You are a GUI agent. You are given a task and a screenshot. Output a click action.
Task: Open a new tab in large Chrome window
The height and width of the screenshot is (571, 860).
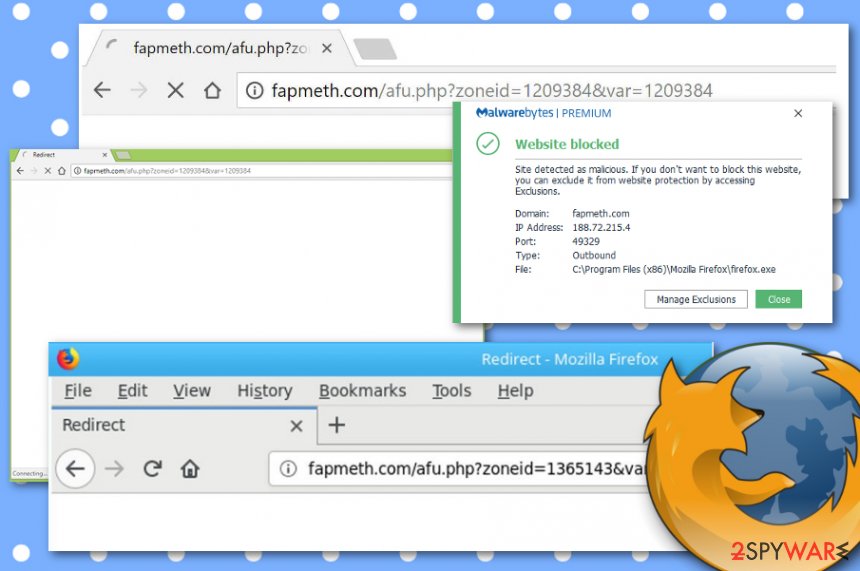(375, 49)
